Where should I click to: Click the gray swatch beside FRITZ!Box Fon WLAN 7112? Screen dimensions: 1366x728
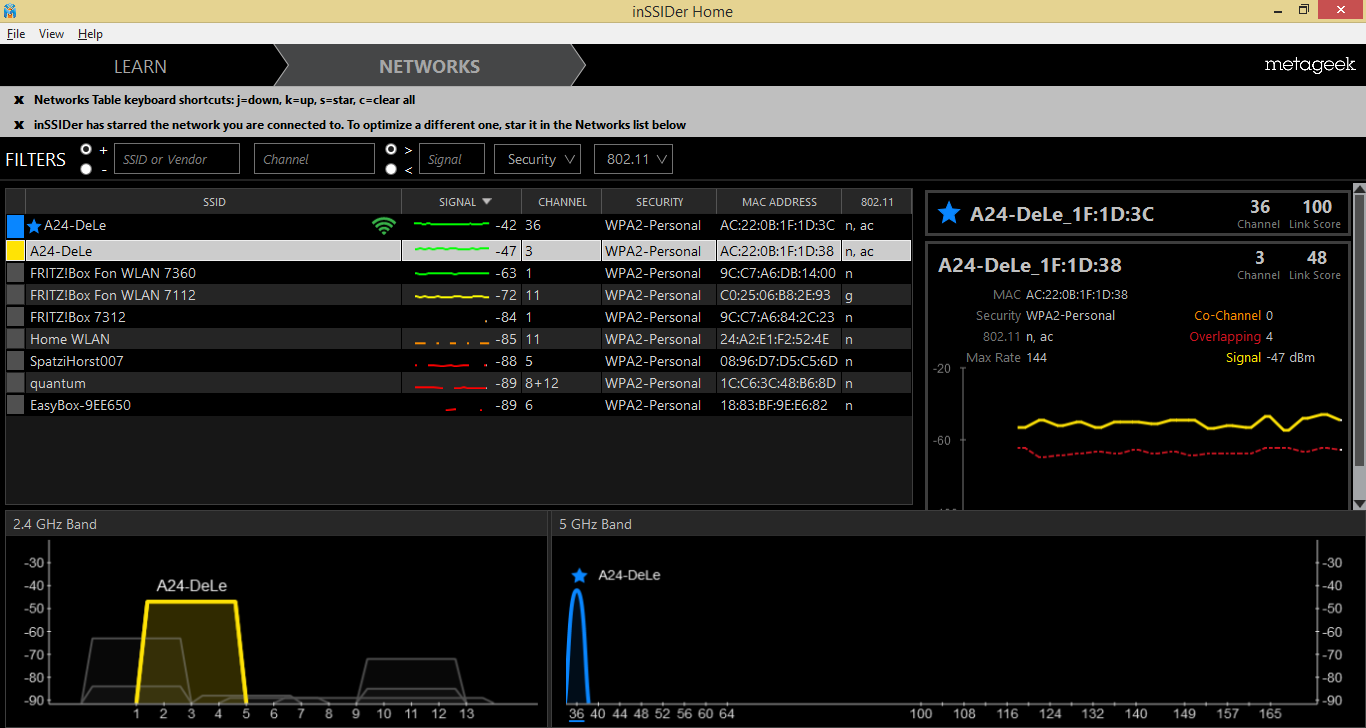pyautogui.click(x=15, y=295)
